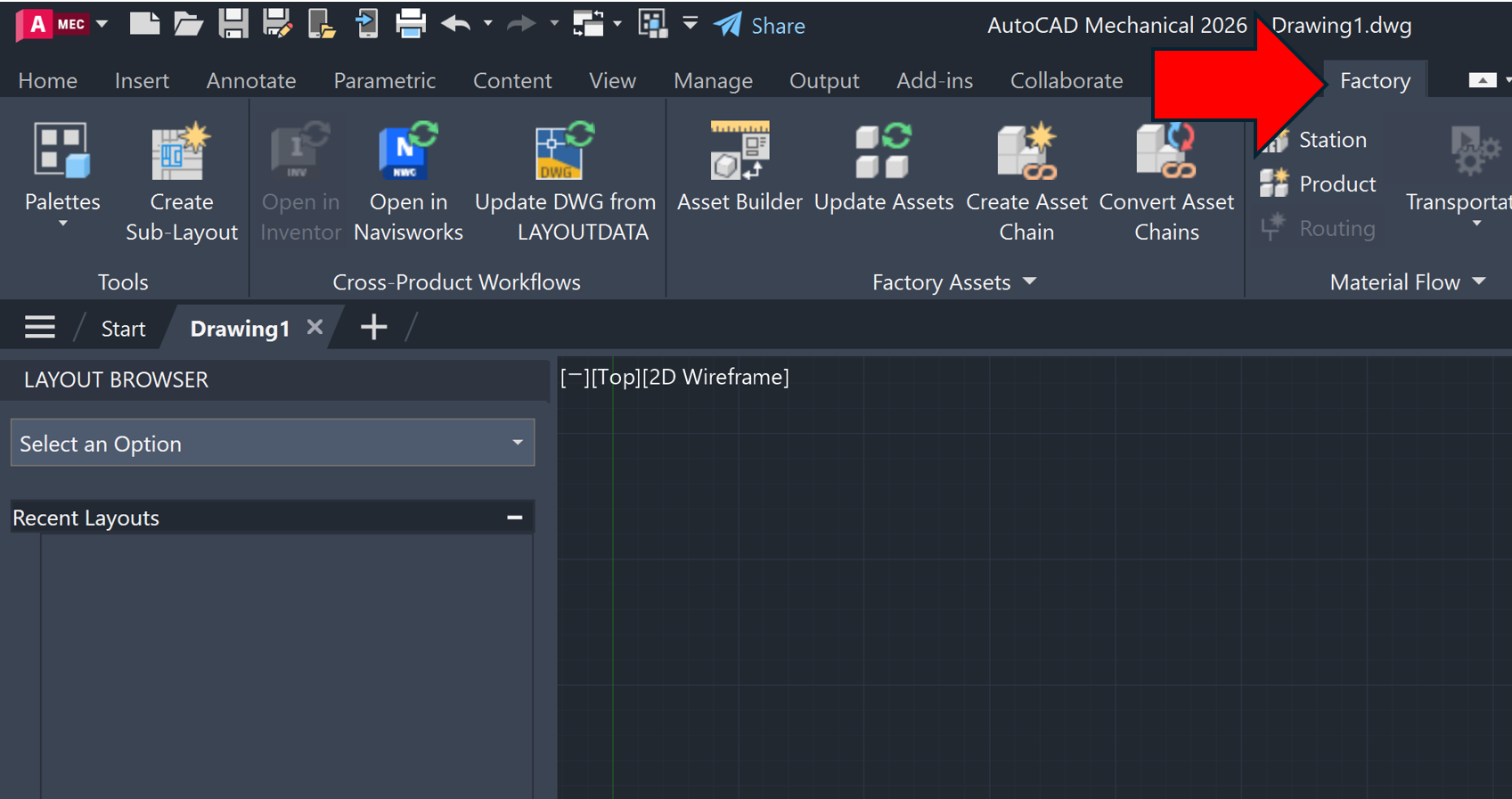This screenshot has width=1512, height=799.
Task: Select the Station material flow tool
Action: [x=1315, y=140]
